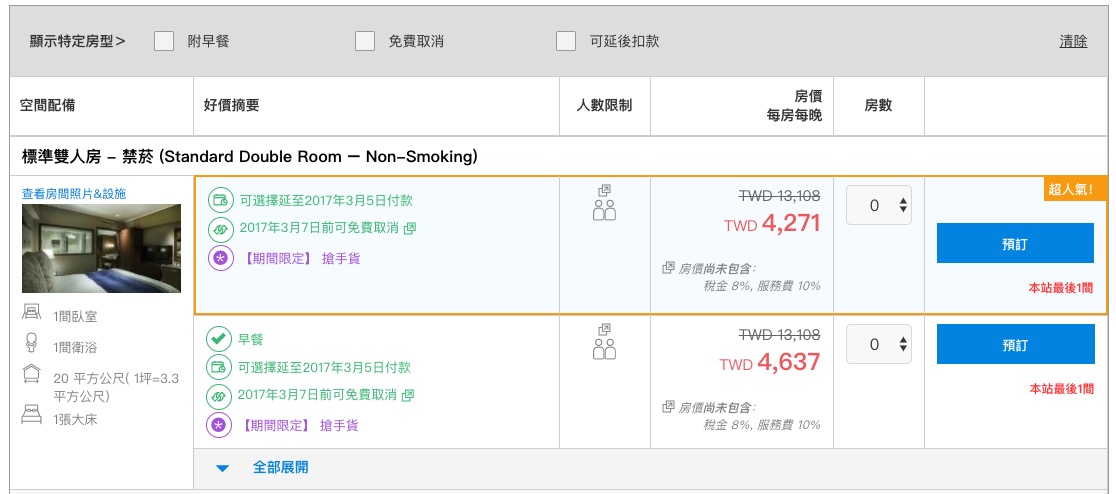1116x494 pixels.
Task: Open external link icon beside second free cancellation
Action: click(x=408, y=395)
